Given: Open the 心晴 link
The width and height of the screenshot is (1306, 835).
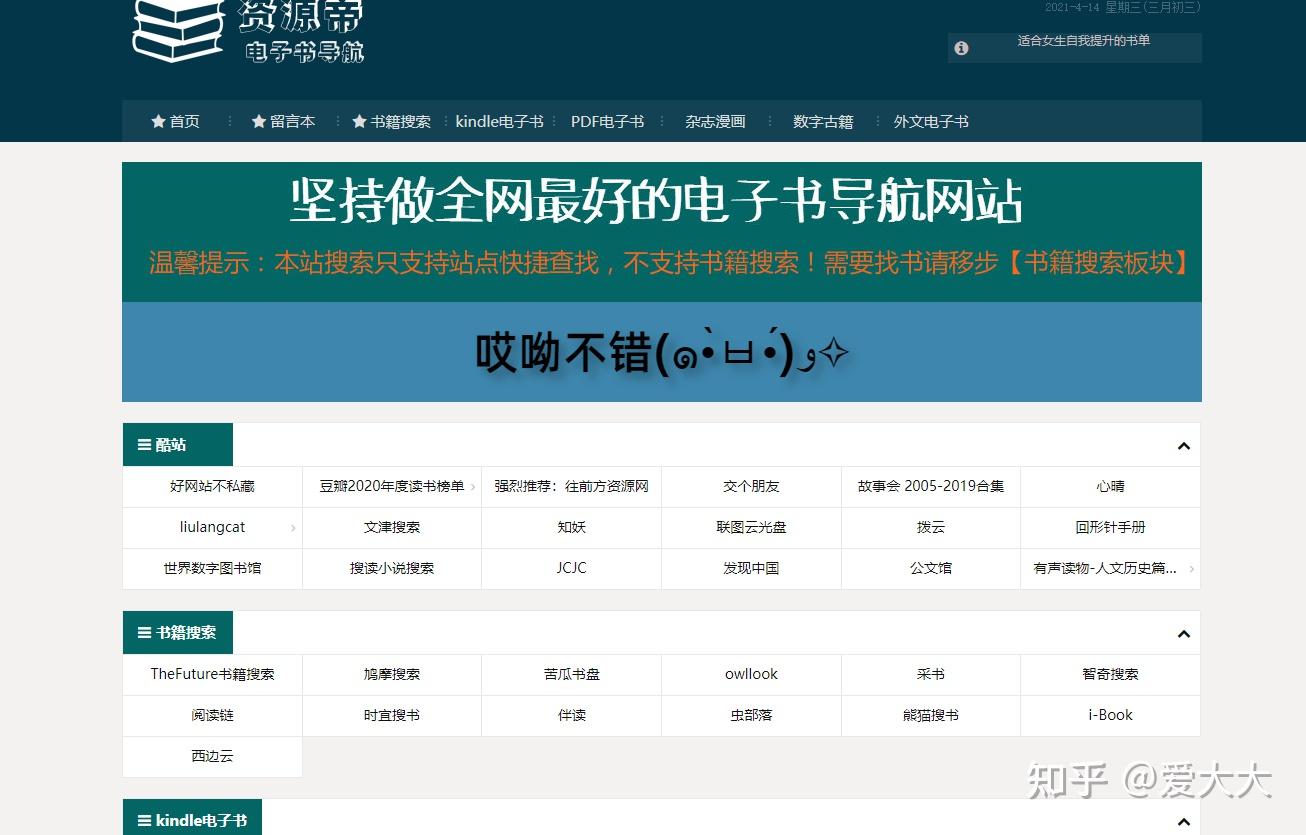Looking at the screenshot, I should 1110,486.
